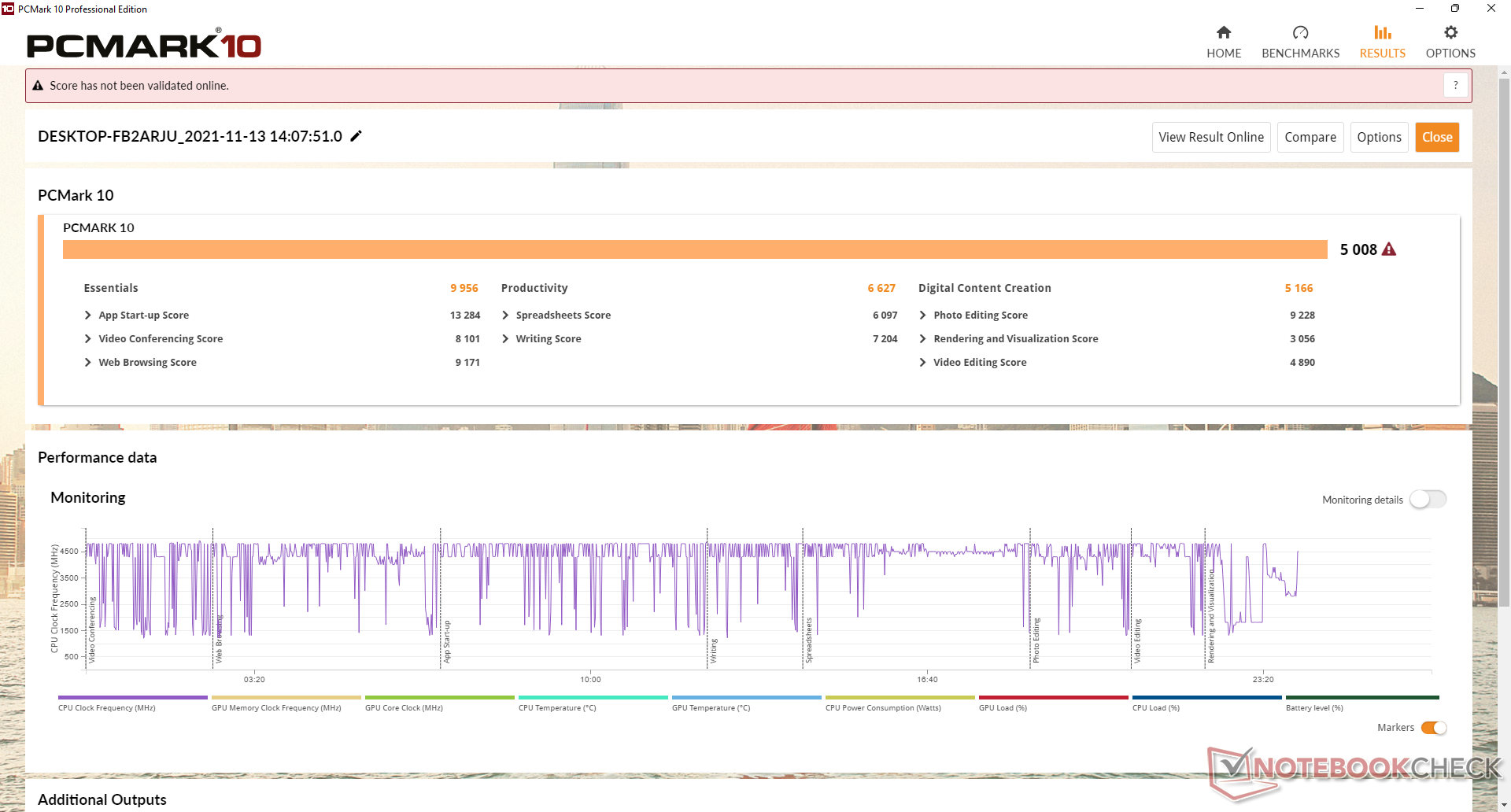Click the Additional Outputs heading

[102, 799]
